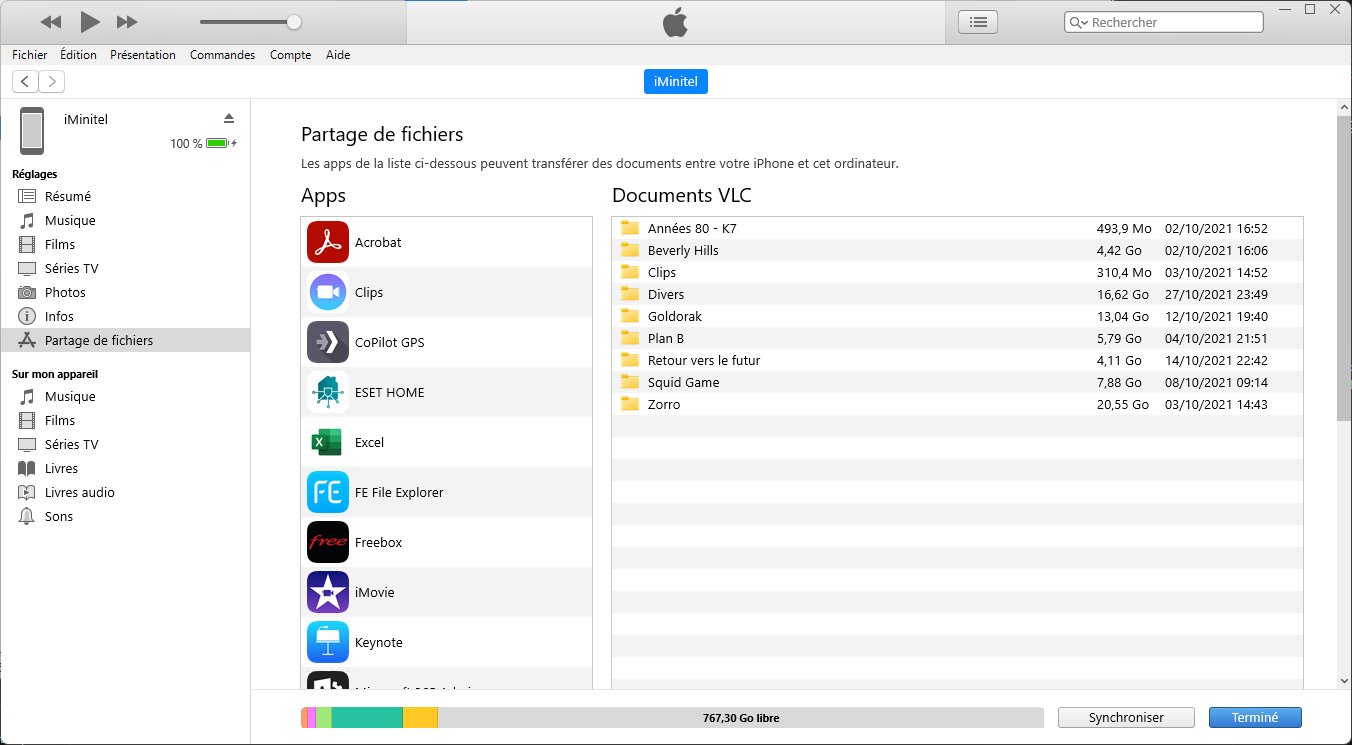
Task: Select the Clips folder in Documents VLC
Action: (957, 272)
